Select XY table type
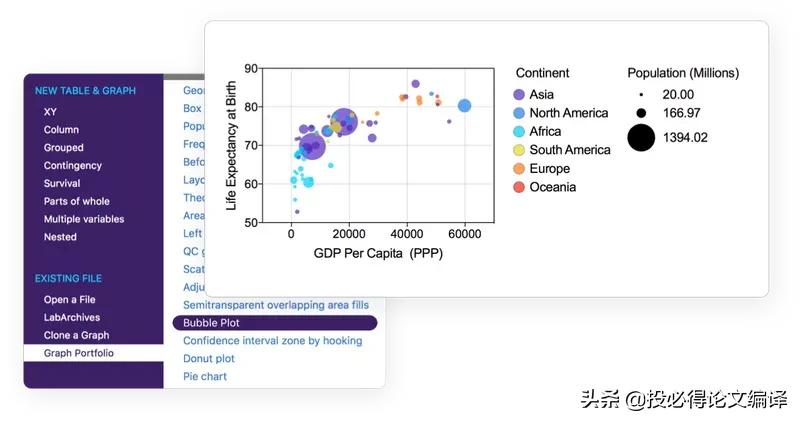The width and height of the screenshot is (800, 422). 50,112
